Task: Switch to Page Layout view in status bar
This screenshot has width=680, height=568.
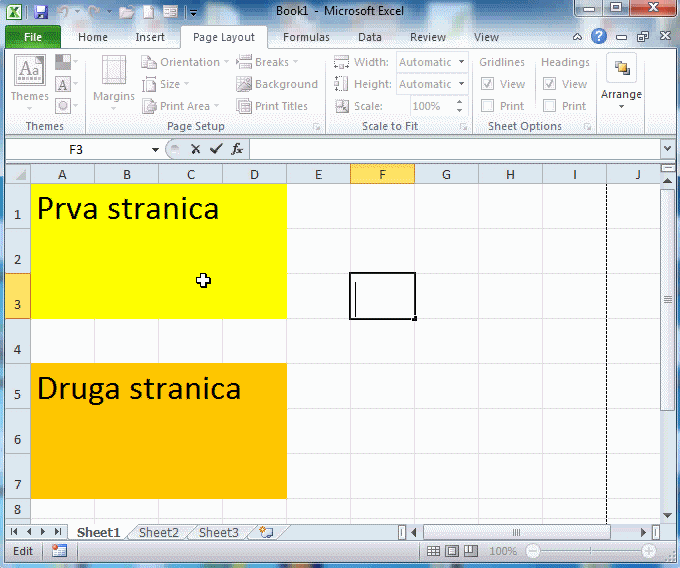Action: (x=451, y=551)
